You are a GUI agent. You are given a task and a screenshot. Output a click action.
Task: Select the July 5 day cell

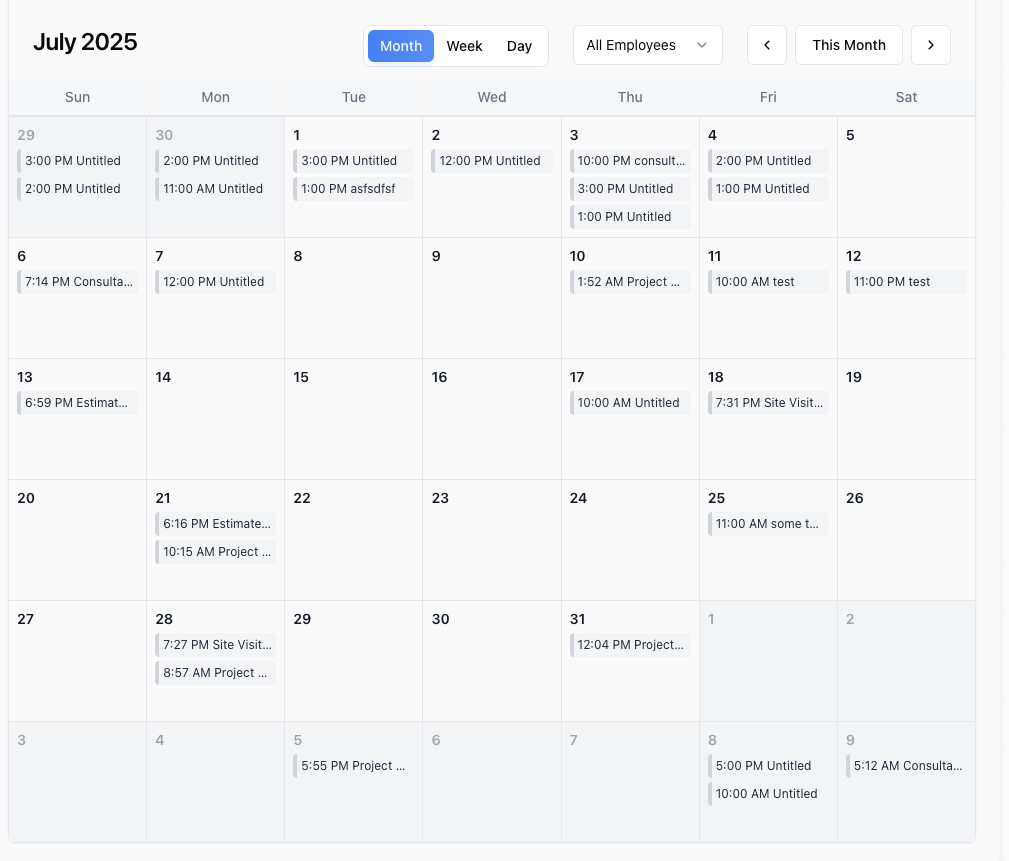coord(906,177)
